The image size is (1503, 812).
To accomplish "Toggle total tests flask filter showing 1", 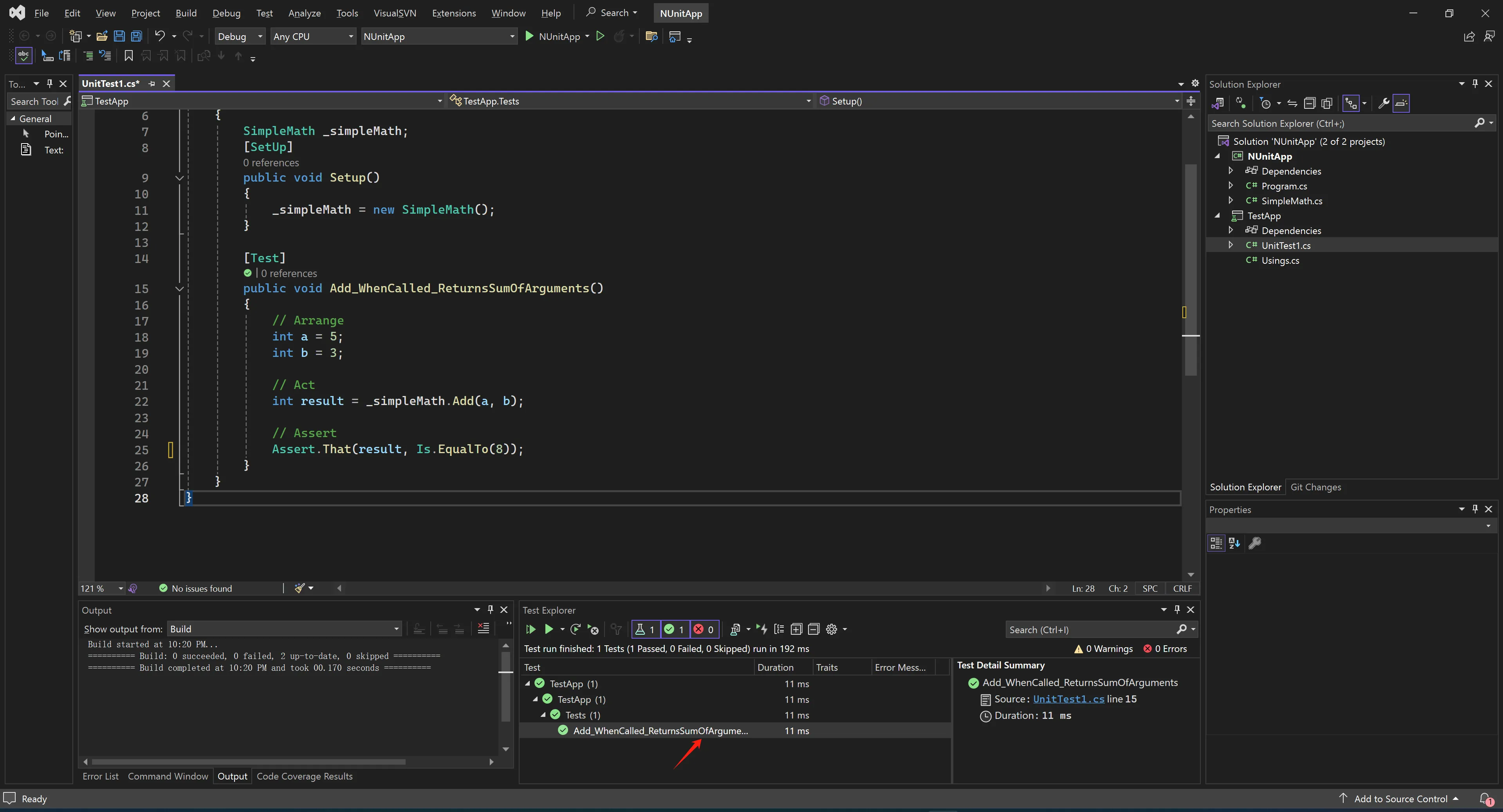I will [x=645, y=629].
